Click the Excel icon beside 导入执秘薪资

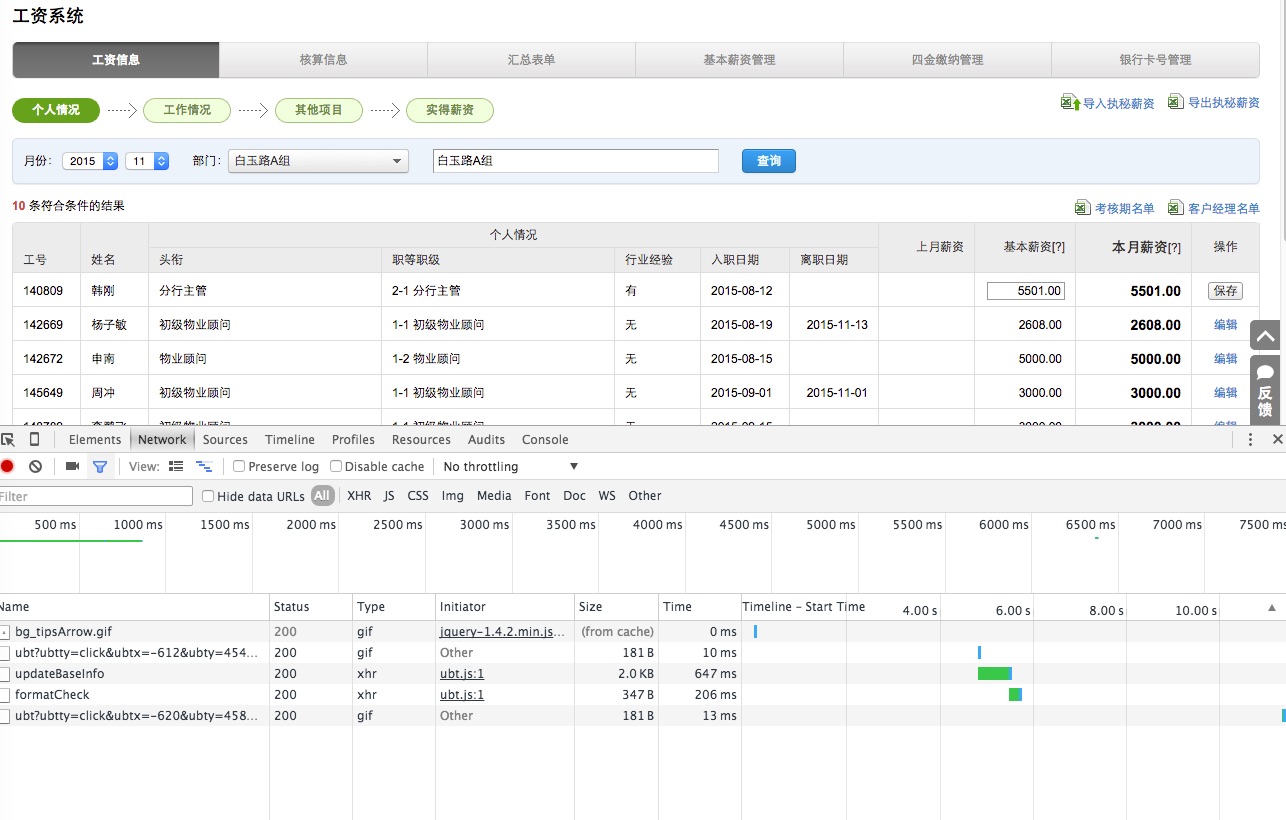click(1070, 102)
